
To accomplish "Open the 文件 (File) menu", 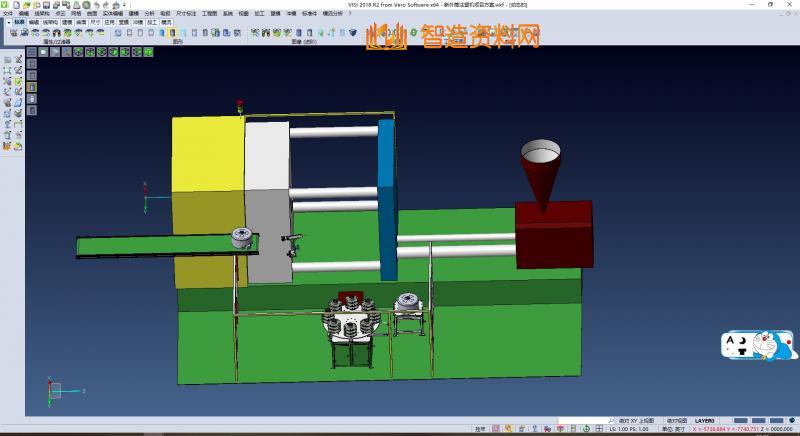I will click(8, 13).
